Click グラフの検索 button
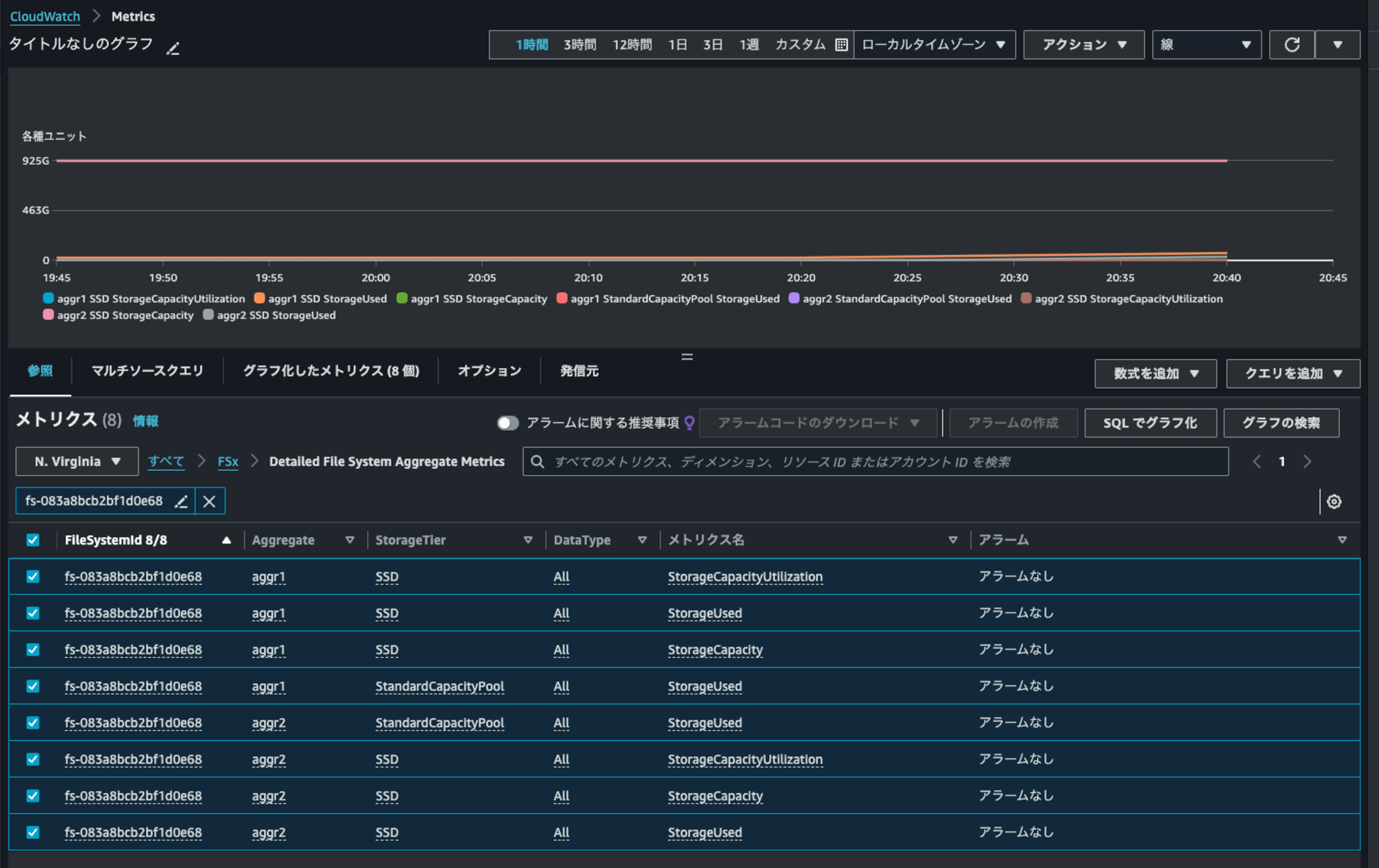This screenshot has width=1379, height=868. pos(1281,423)
